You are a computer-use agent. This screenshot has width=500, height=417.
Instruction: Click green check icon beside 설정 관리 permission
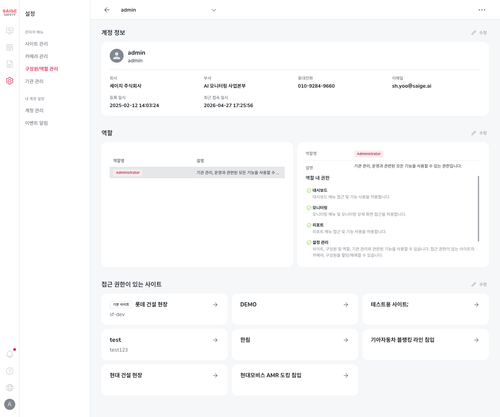[309, 242]
